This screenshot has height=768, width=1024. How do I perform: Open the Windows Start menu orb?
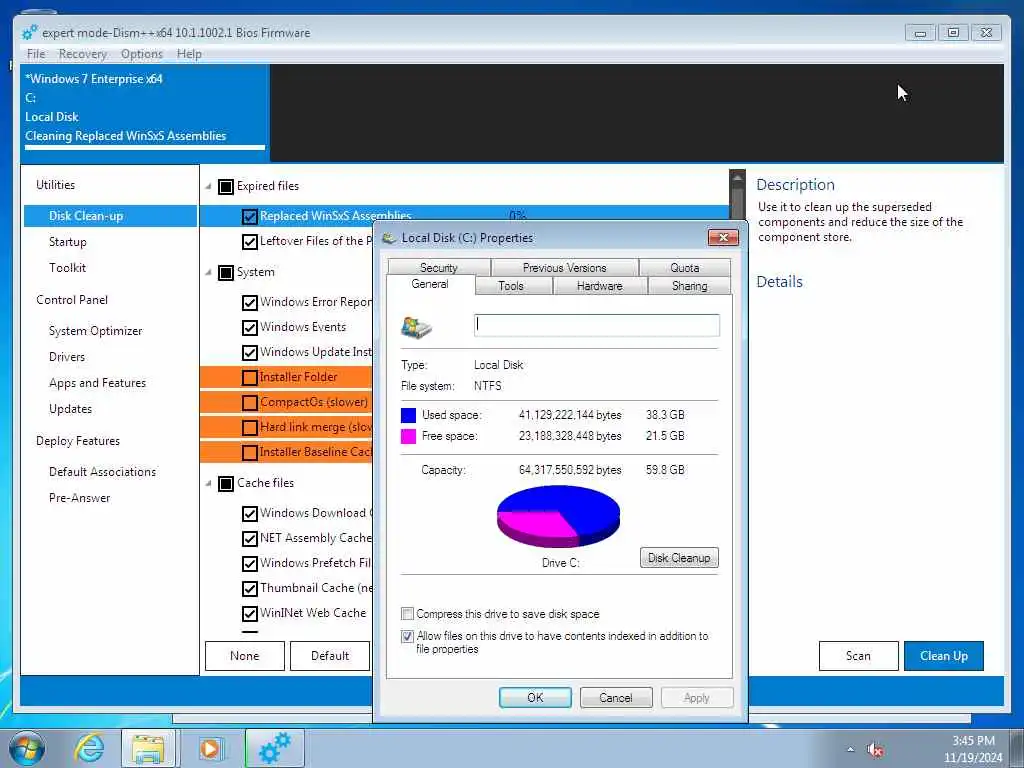pos(27,748)
